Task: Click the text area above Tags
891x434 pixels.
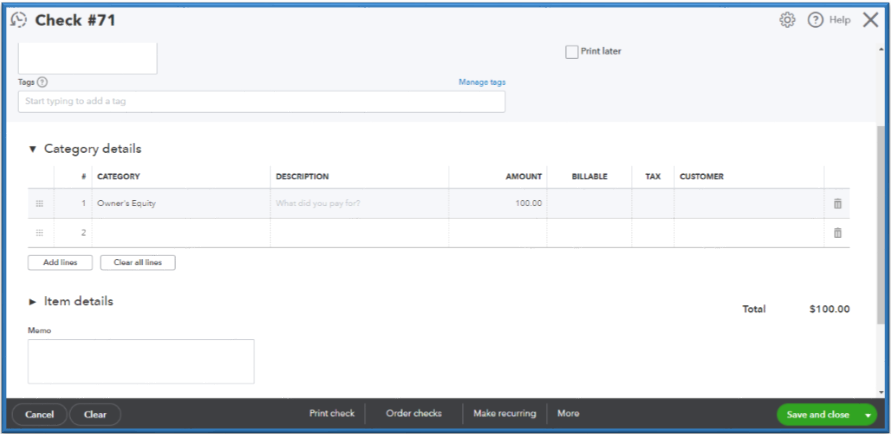Action: pyautogui.click(x=88, y=58)
